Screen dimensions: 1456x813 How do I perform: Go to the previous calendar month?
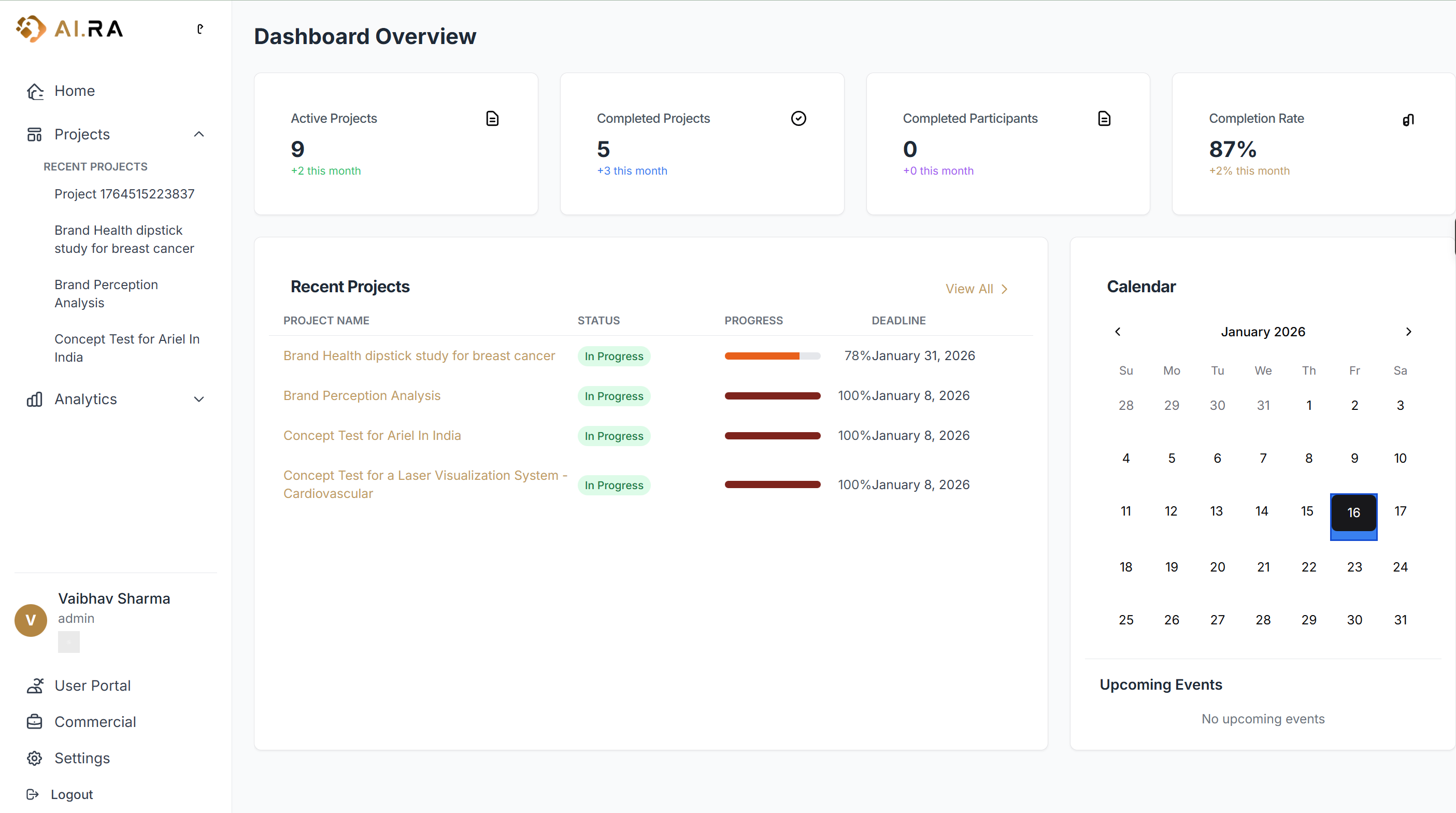[1118, 332]
